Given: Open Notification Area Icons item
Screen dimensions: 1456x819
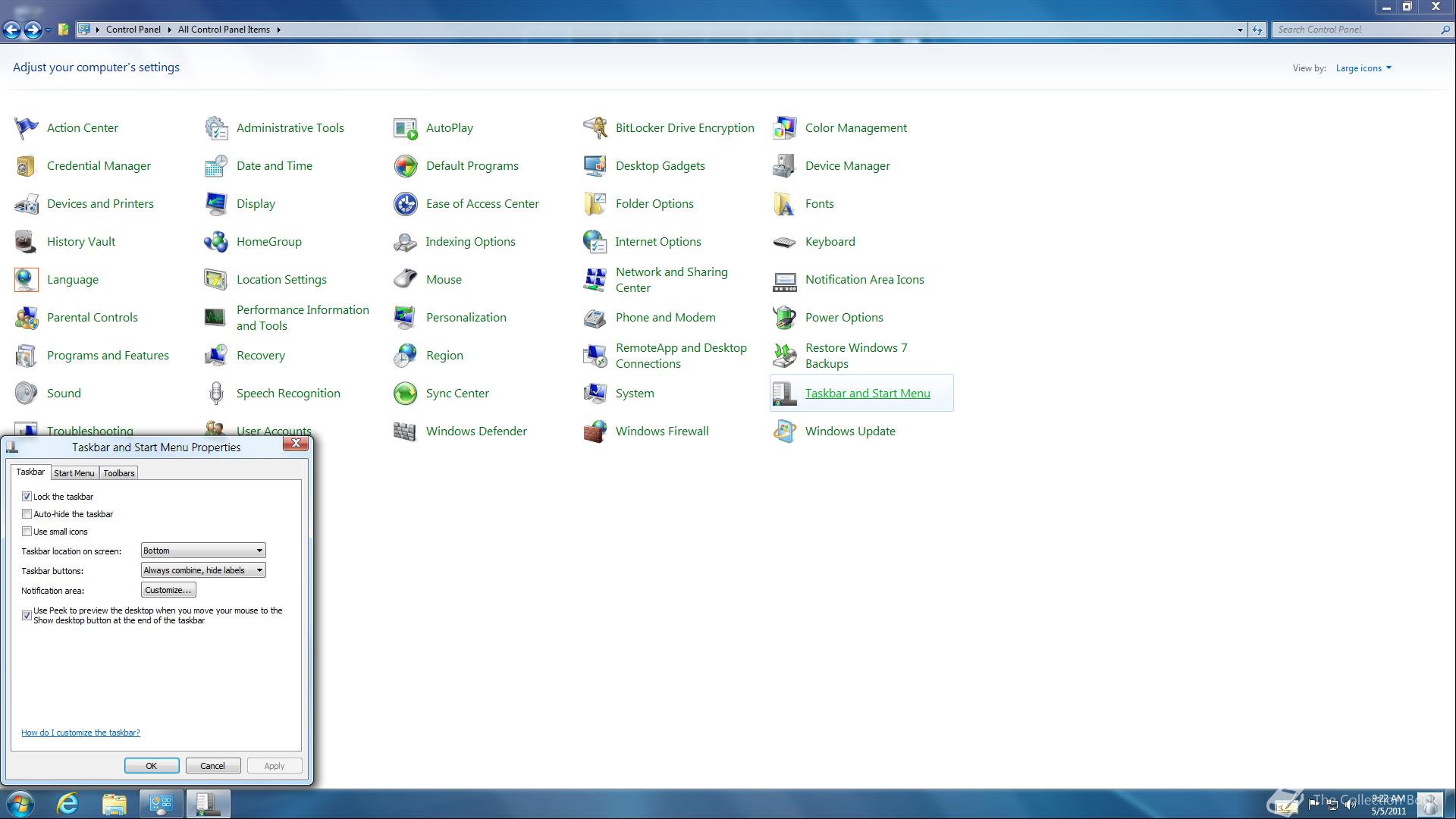Looking at the screenshot, I should click(864, 280).
